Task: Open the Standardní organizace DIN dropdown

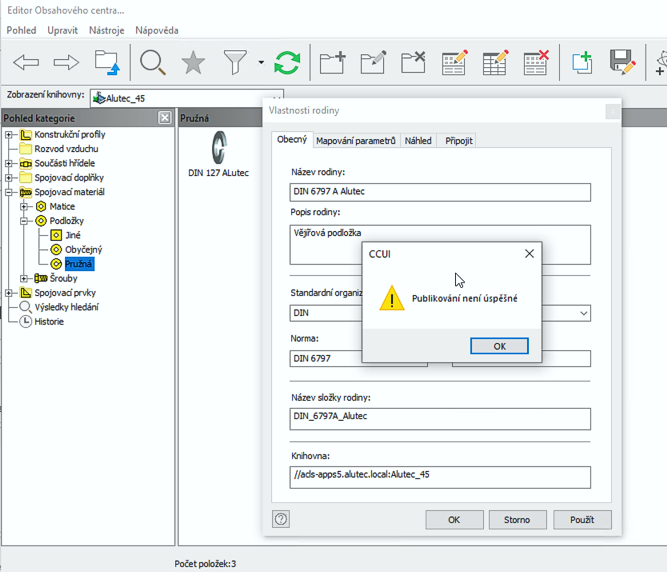Action: [x=584, y=313]
